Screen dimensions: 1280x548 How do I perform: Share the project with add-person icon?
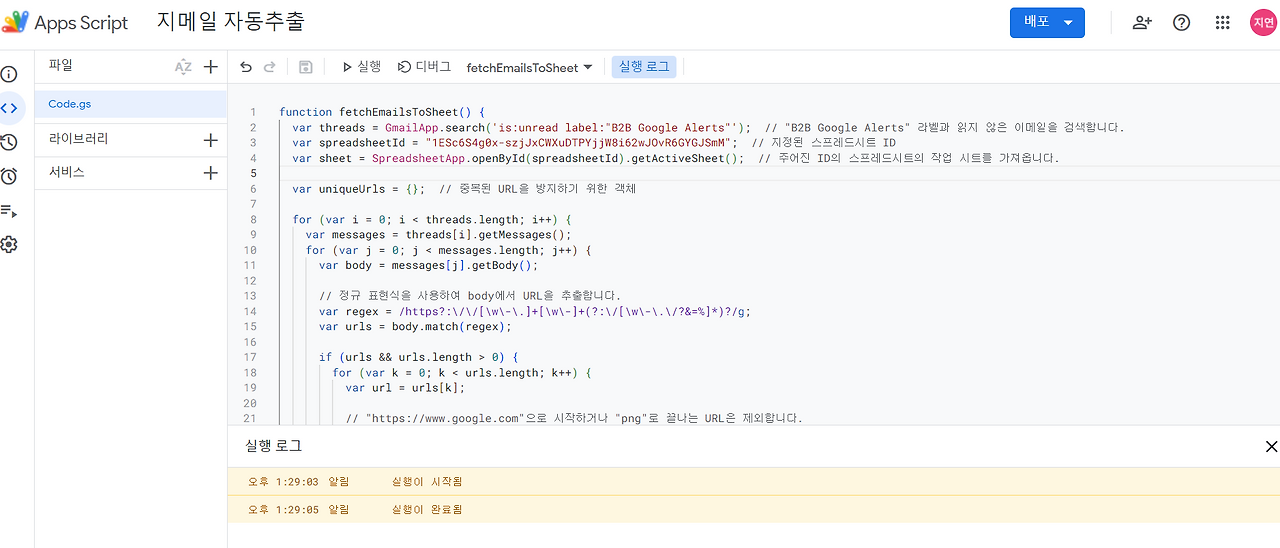pyautogui.click(x=1142, y=22)
